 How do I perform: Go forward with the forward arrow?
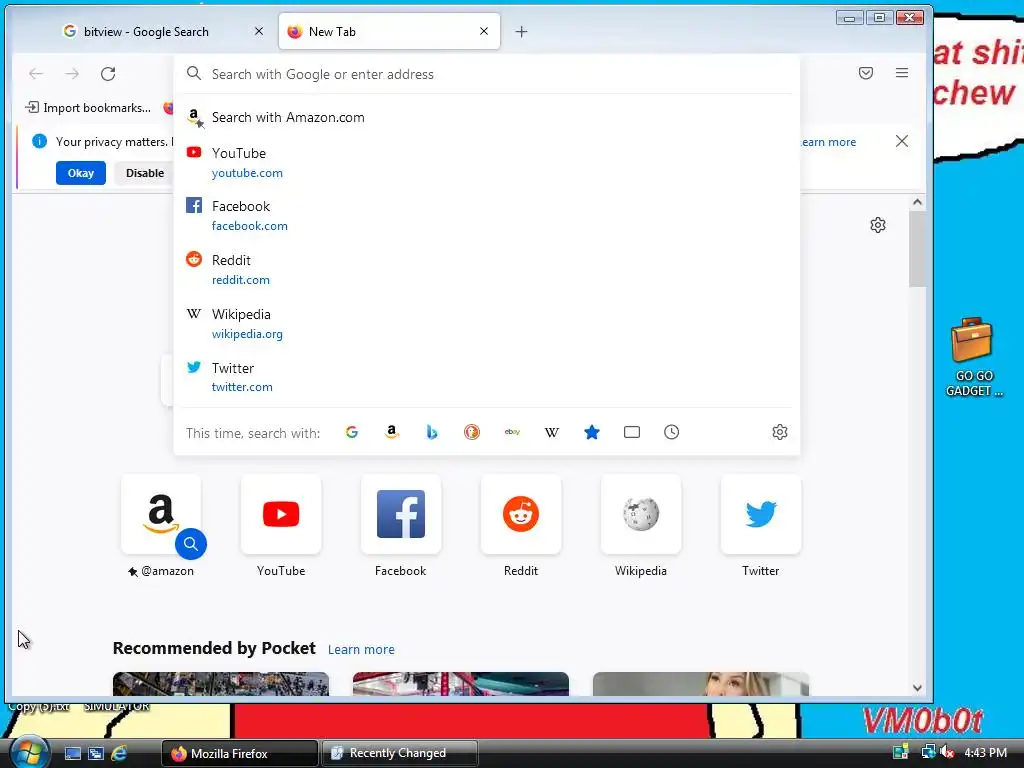pyautogui.click(x=72, y=74)
